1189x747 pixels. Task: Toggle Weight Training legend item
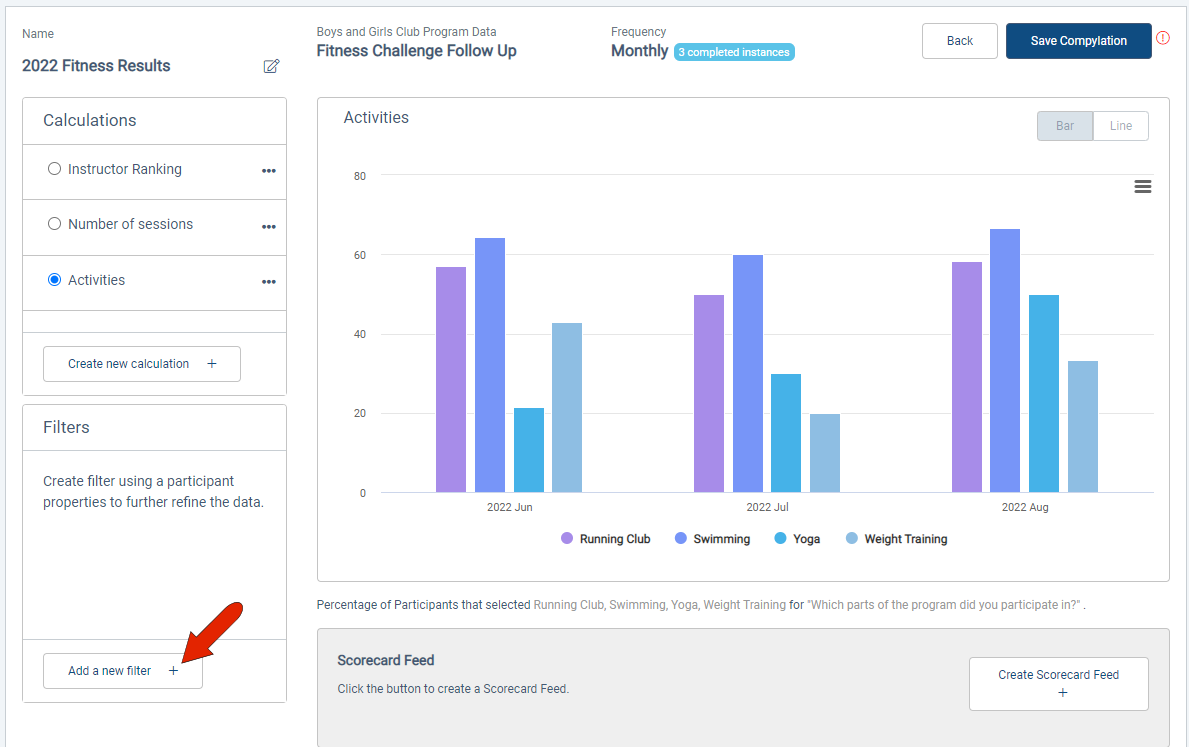(x=896, y=538)
